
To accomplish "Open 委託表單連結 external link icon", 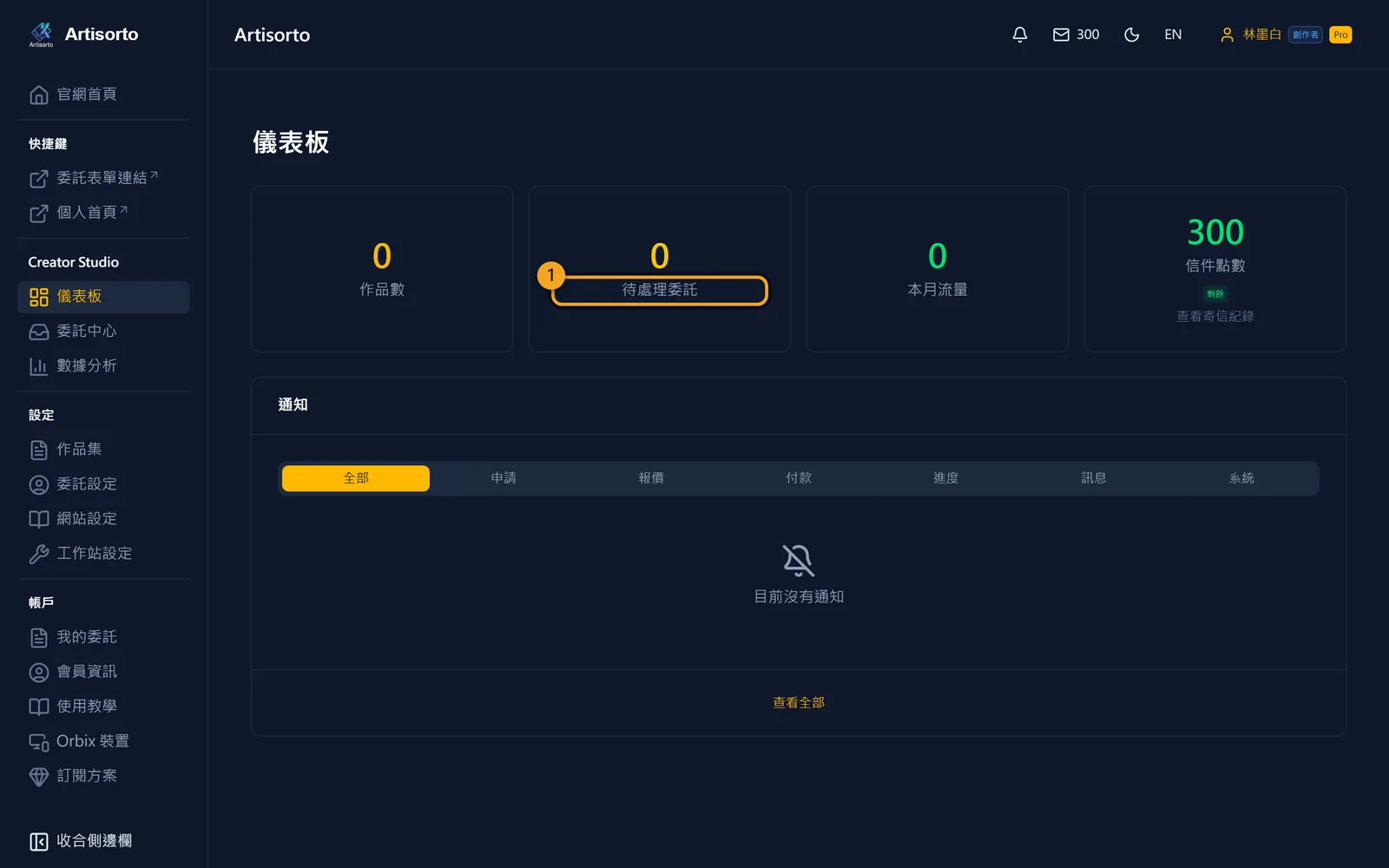I will (x=39, y=178).
